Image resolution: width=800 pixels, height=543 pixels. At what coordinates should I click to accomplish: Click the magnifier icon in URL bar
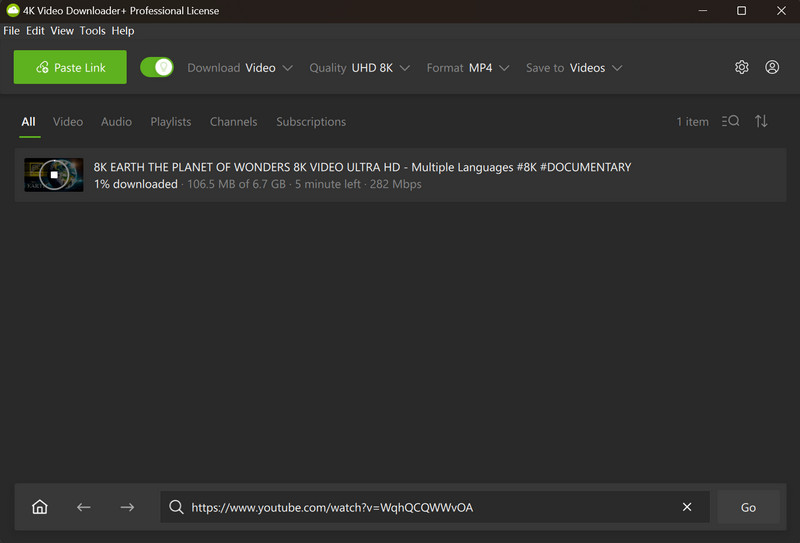tap(177, 507)
